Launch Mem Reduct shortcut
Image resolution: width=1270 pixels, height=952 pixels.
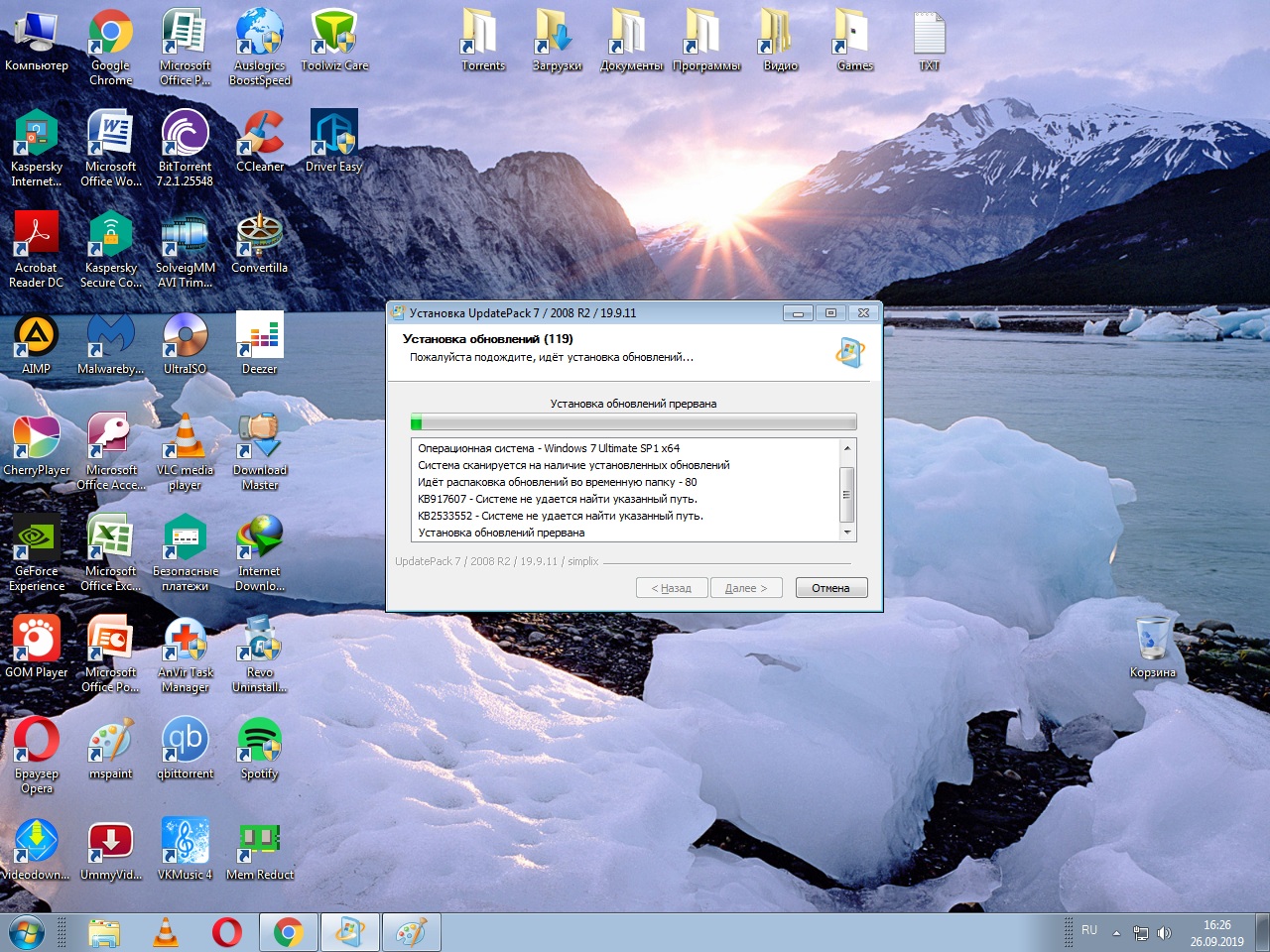coord(260,851)
